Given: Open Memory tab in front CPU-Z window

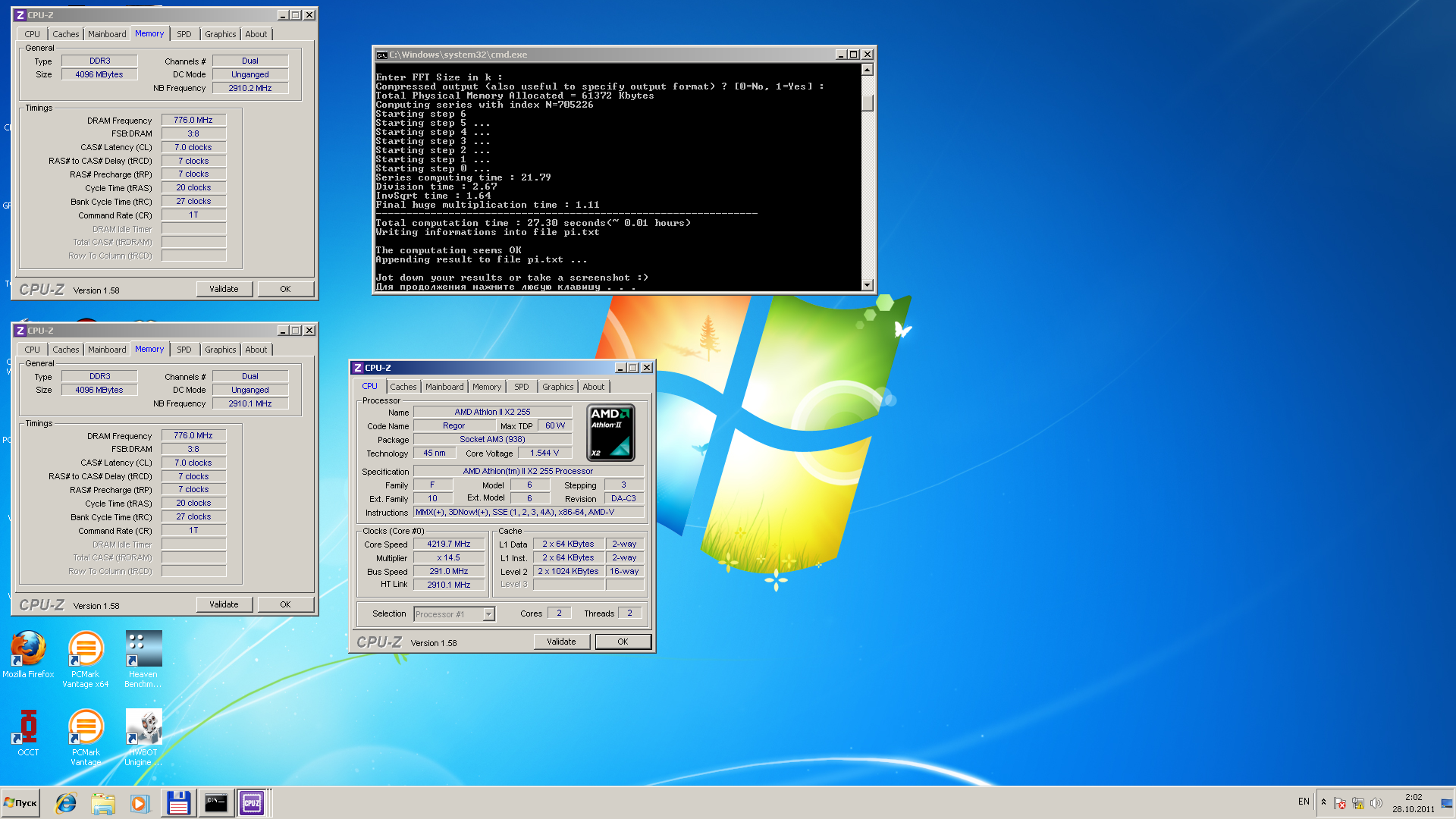Looking at the screenshot, I should click(487, 387).
